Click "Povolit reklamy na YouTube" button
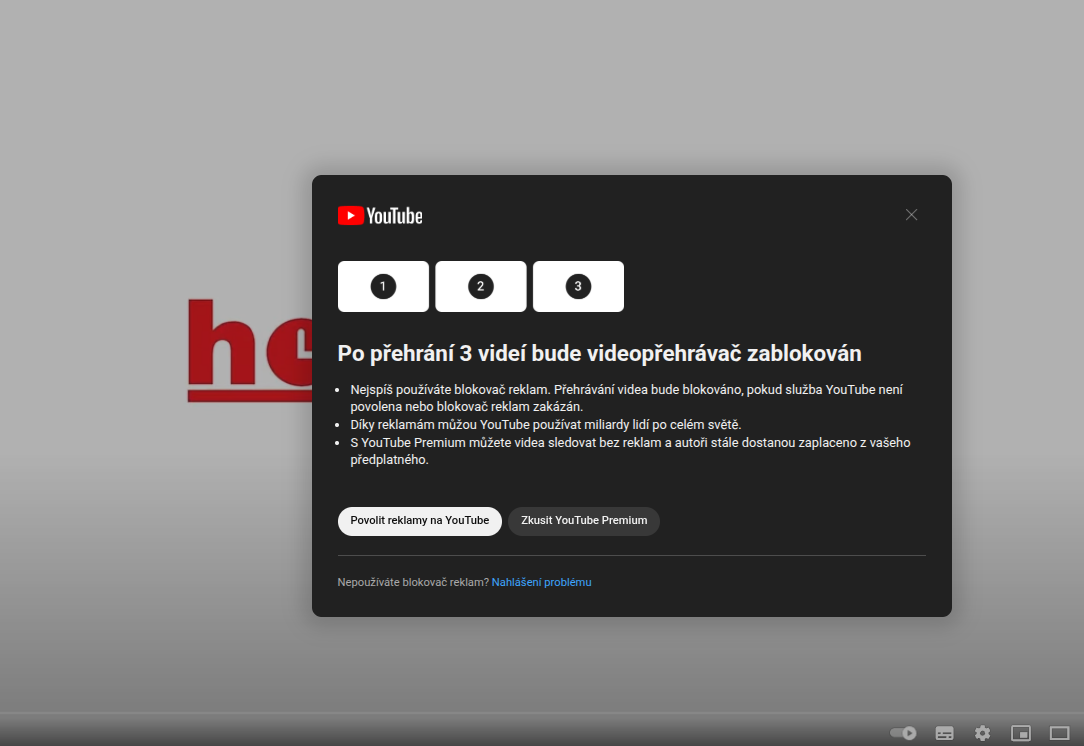 (x=420, y=521)
